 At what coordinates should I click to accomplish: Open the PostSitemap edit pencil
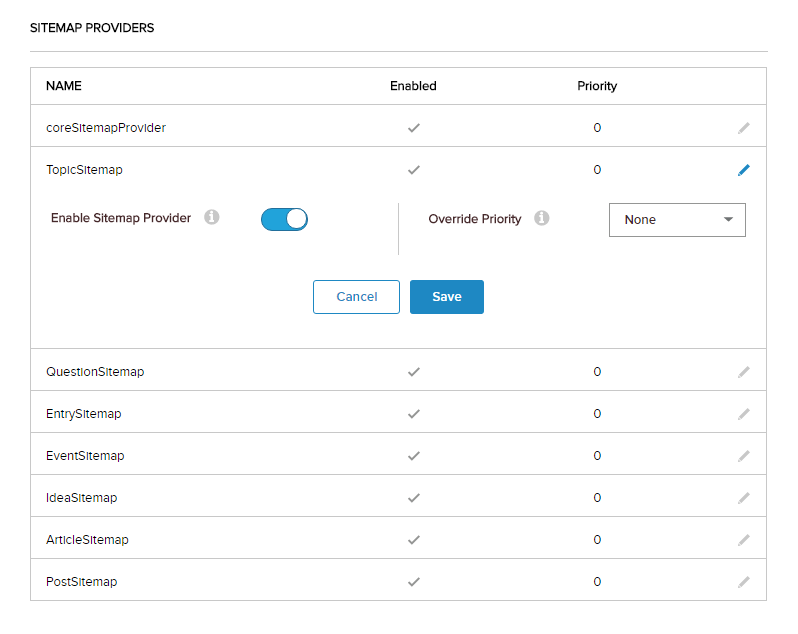743,582
